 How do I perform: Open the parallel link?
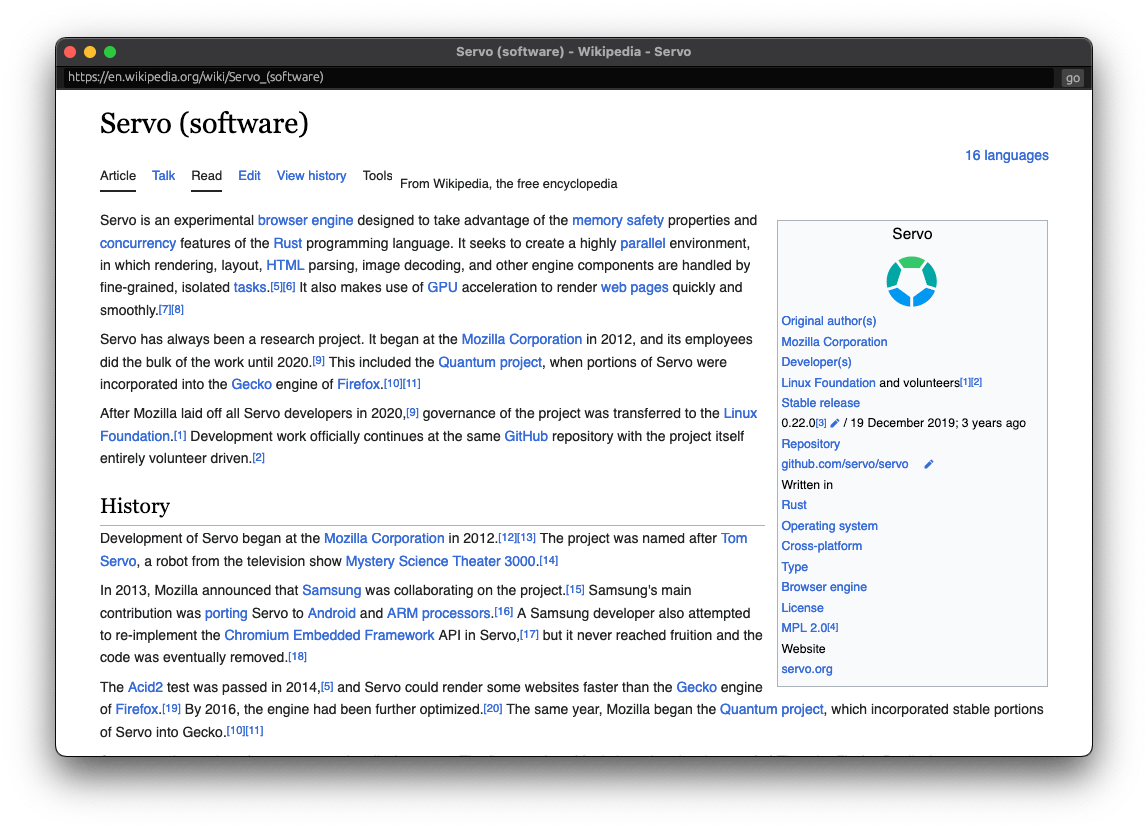point(643,243)
